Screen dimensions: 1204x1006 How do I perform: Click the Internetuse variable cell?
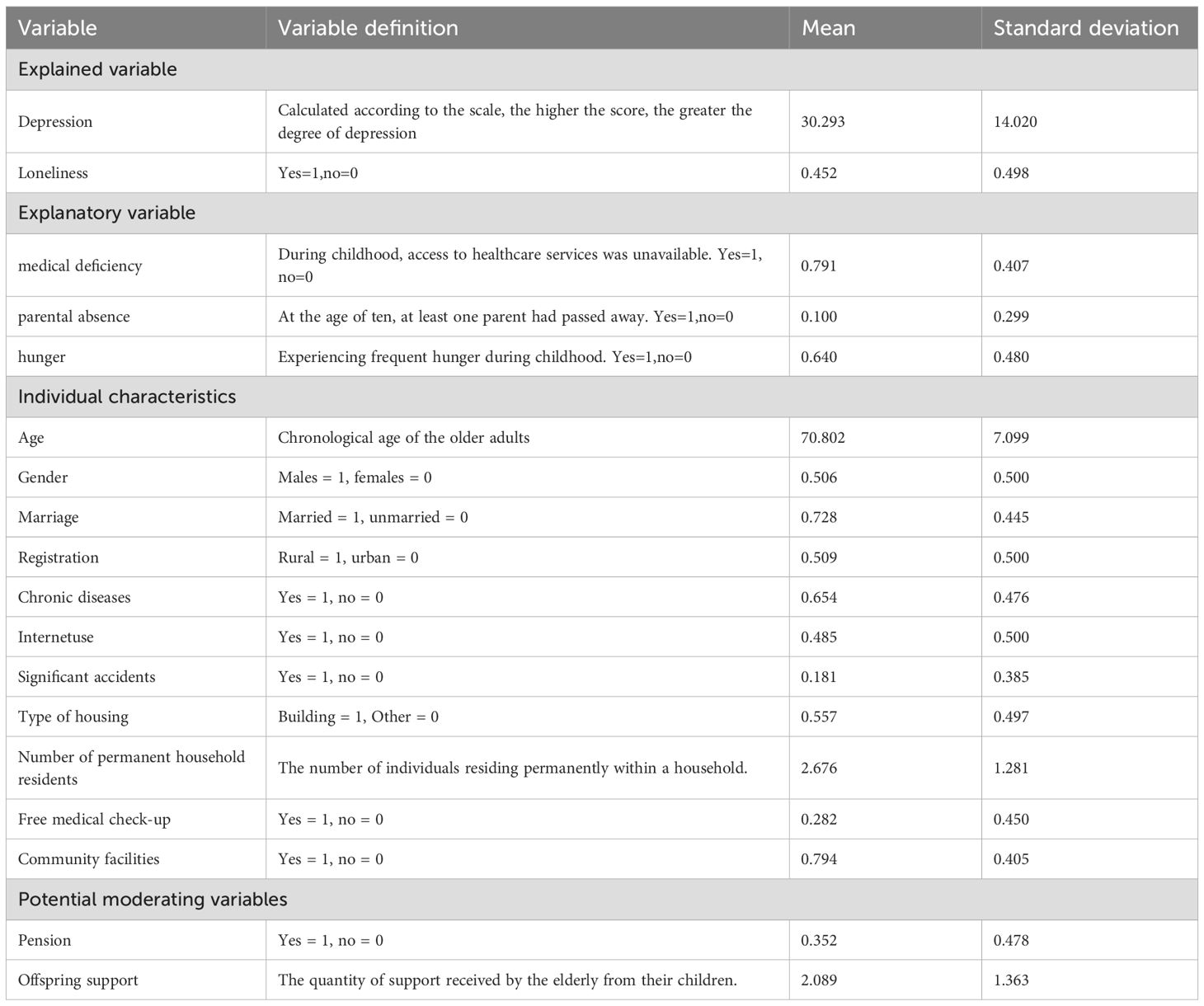(x=56, y=637)
